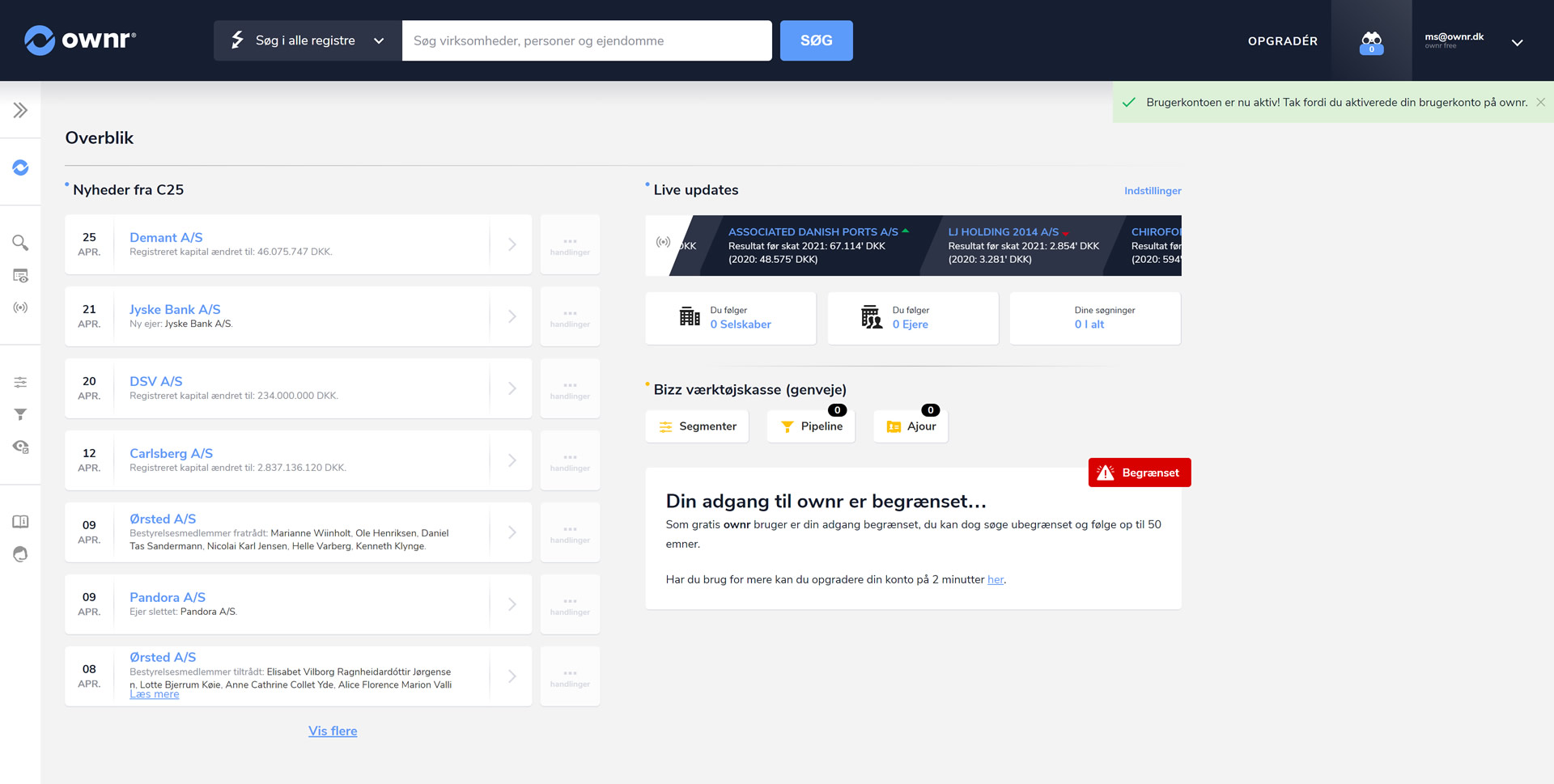Open handlinger menu for Demant A/S
The height and width of the screenshot is (784, 1554).
(x=570, y=244)
